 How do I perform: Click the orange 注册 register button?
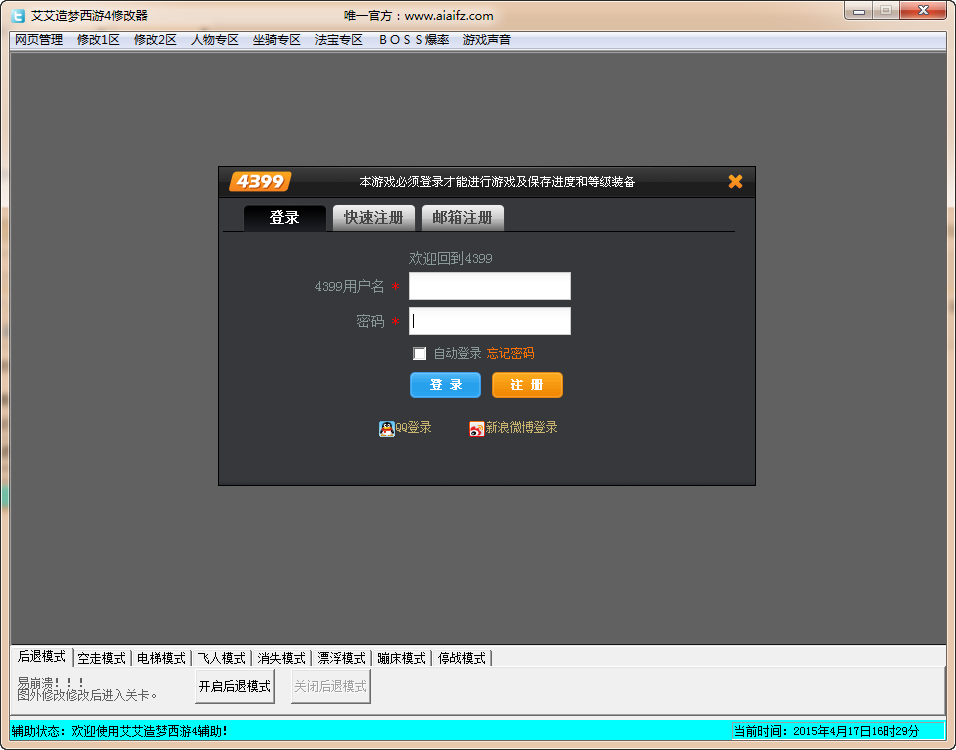(x=527, y=384)
